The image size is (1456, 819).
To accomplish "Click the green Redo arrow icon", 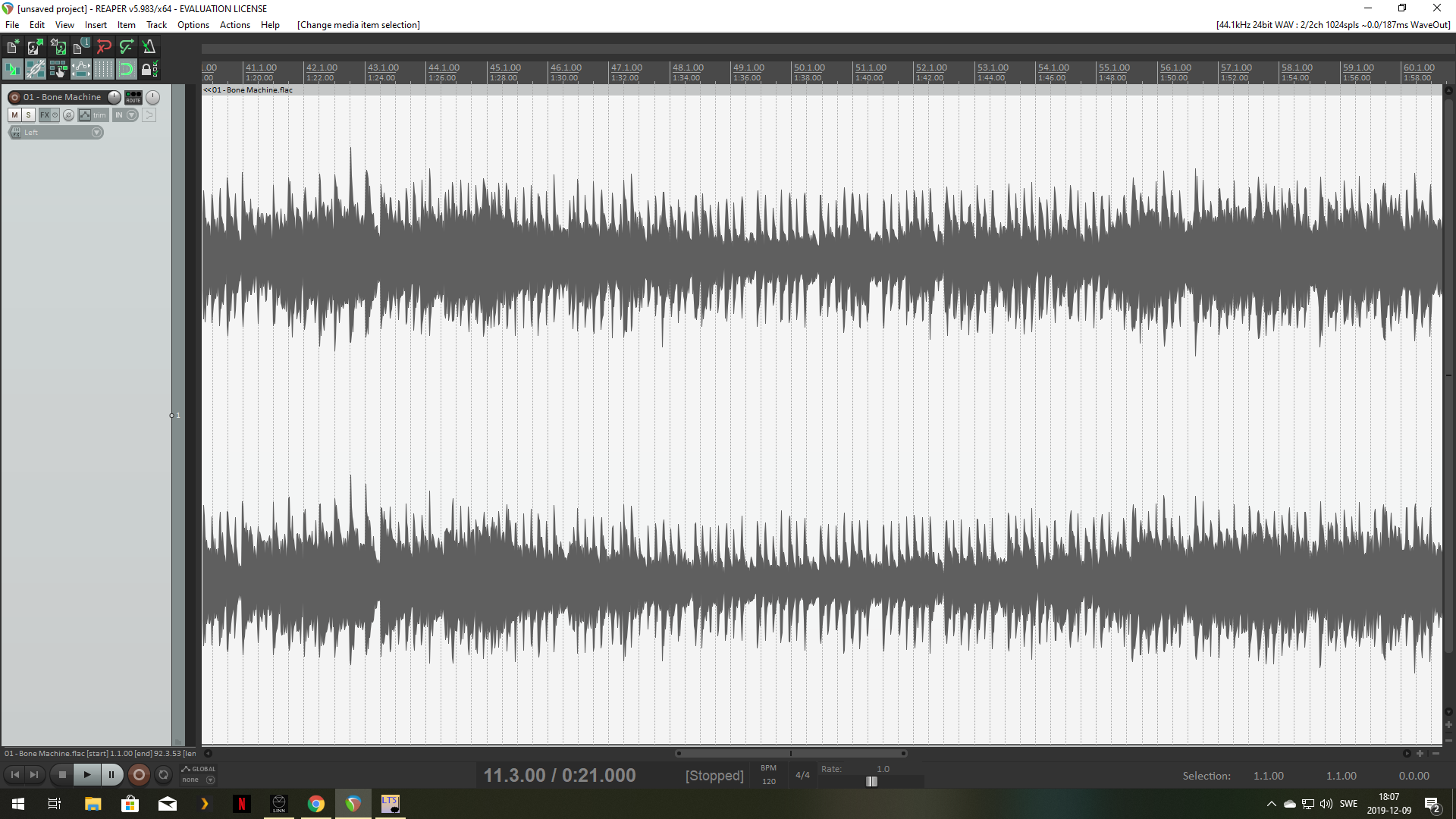I will pyautogui.click(x=127, y=47).
